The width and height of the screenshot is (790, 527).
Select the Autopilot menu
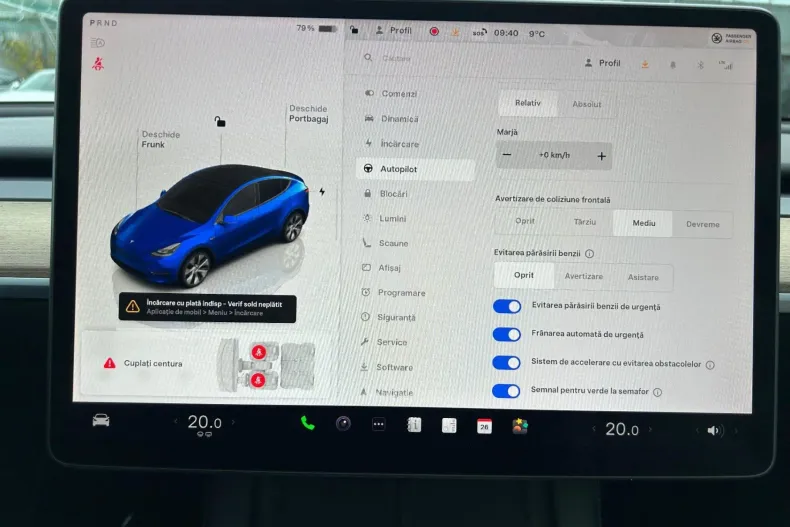415,169
